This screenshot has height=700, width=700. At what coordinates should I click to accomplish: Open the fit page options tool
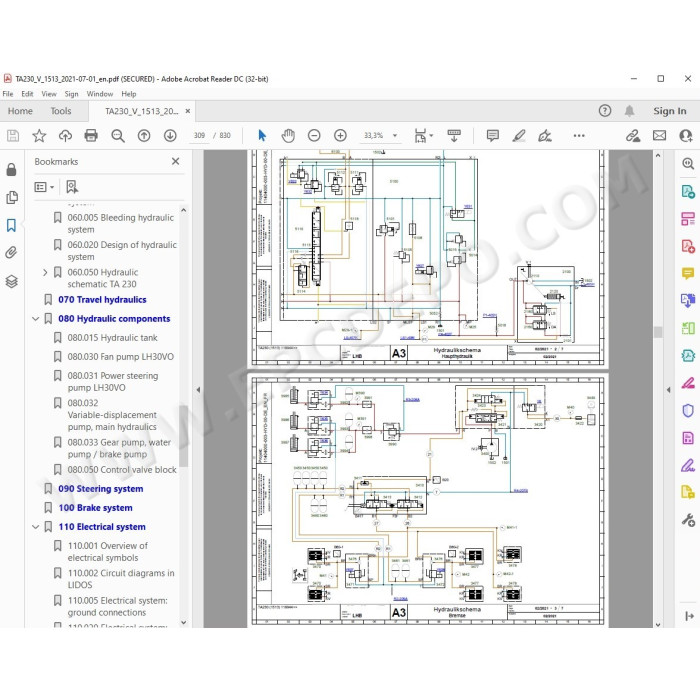[x=423, y=136]
